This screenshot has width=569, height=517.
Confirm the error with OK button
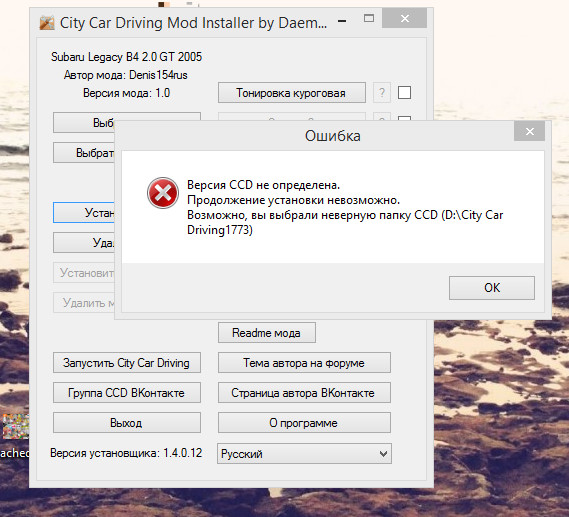click(x=492, y=288)
